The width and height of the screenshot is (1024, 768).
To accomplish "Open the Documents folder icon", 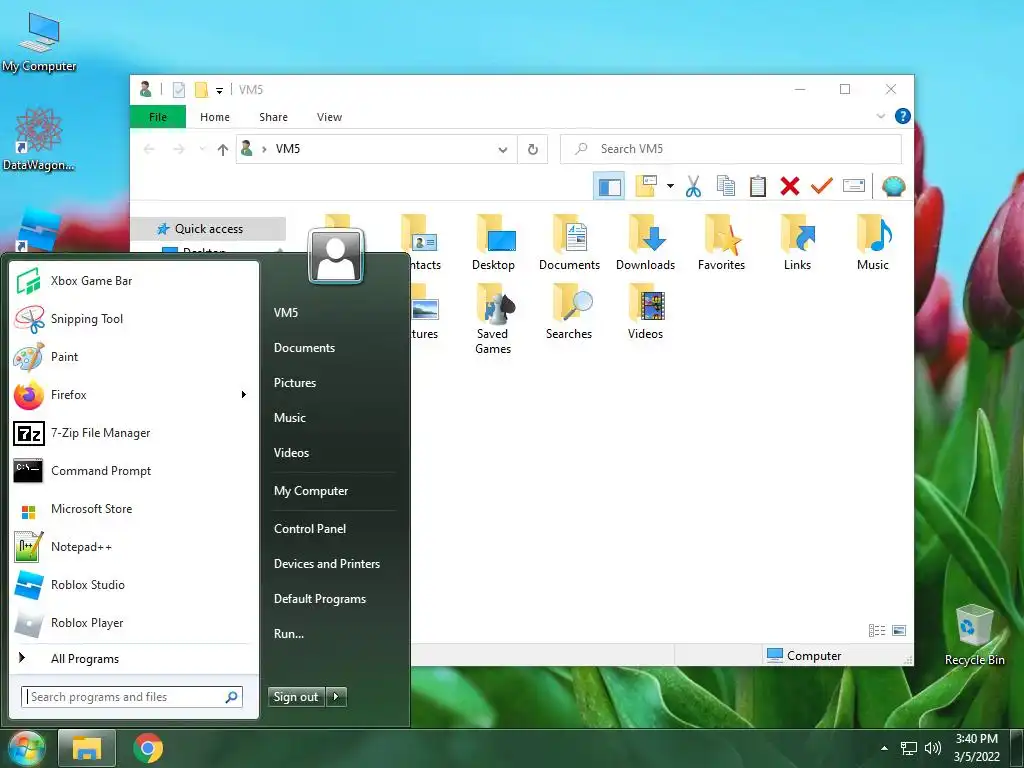I will click(569, 242).
